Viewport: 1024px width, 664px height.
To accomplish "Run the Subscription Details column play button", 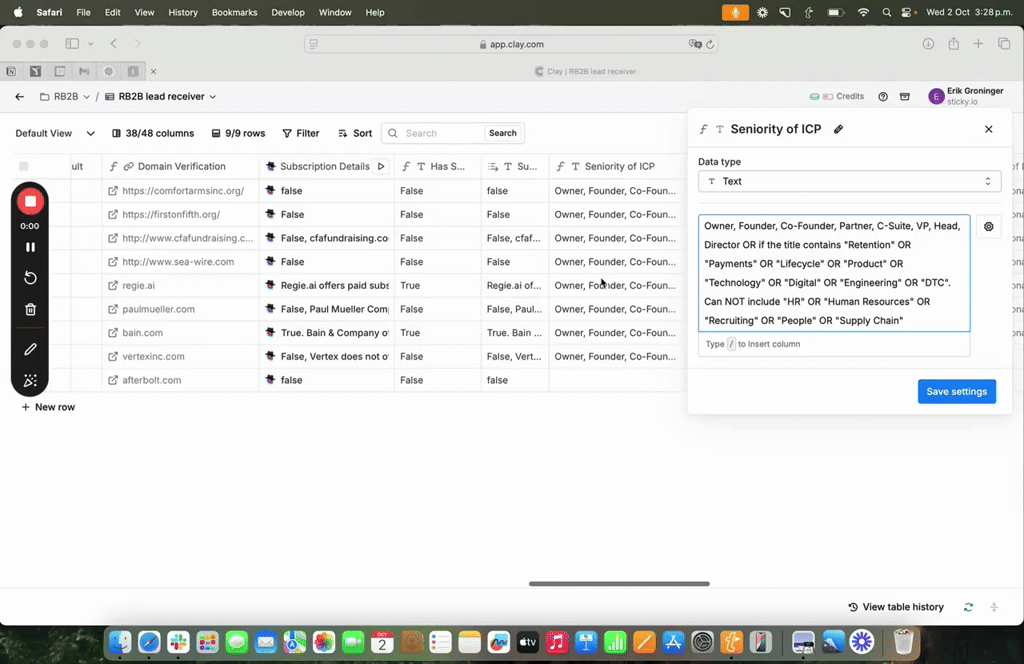I will (380, 166).
